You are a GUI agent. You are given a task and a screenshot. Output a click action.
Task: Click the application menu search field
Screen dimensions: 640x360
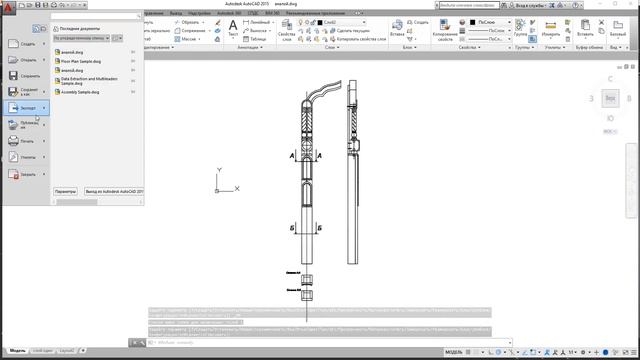96,16
